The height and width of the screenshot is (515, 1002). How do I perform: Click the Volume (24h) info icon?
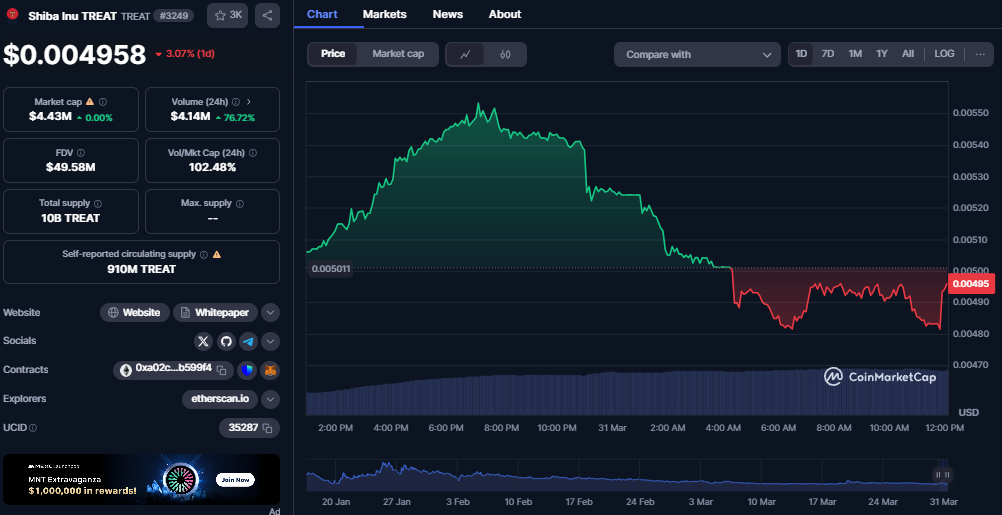coord(236,102)
